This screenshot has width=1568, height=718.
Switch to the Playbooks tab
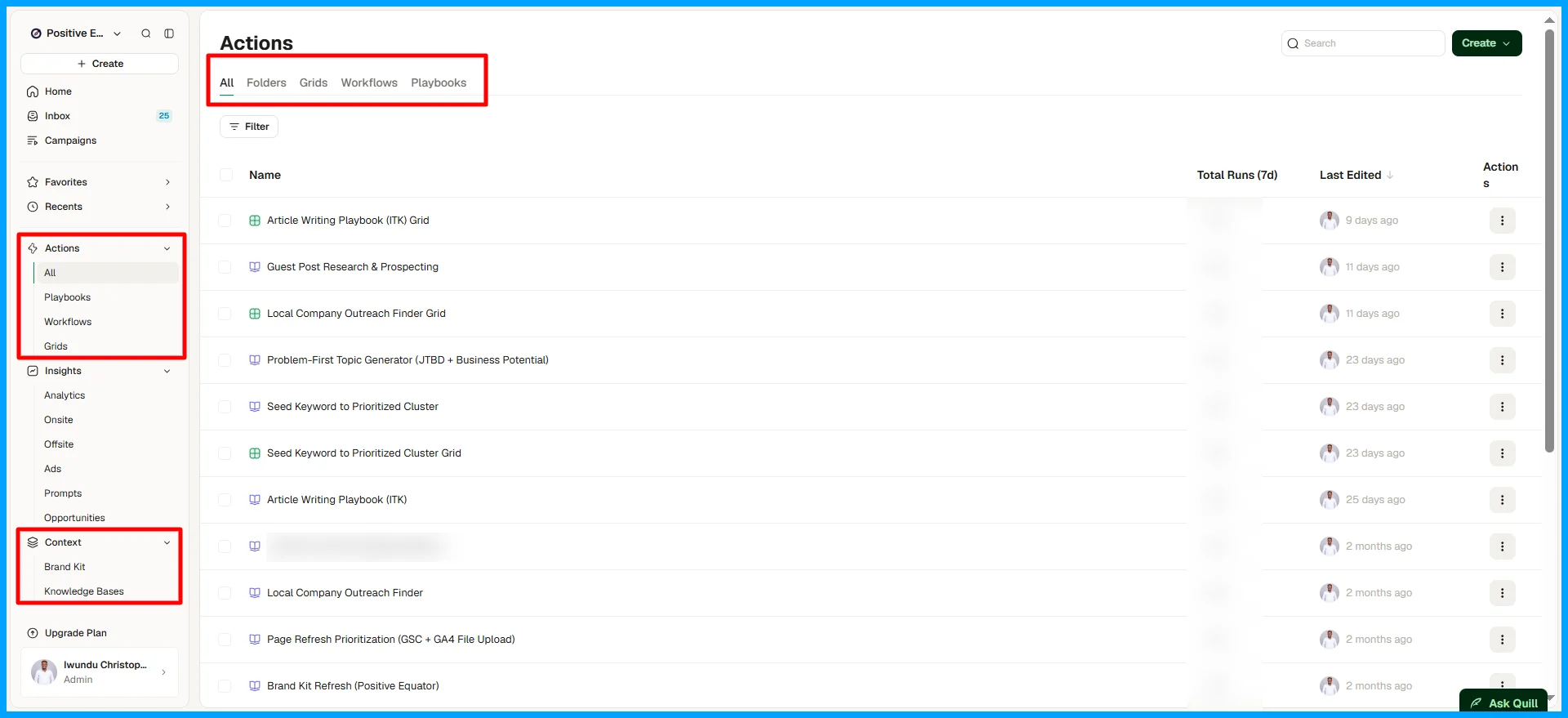[439, 83]
